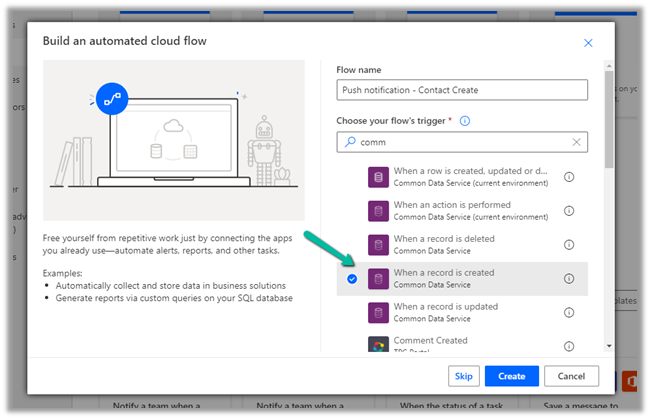The width and height of the screenshot is (650, 419).
Task: Uncheck the selected When a record is created radio
Action: click(x=351, y=279)
